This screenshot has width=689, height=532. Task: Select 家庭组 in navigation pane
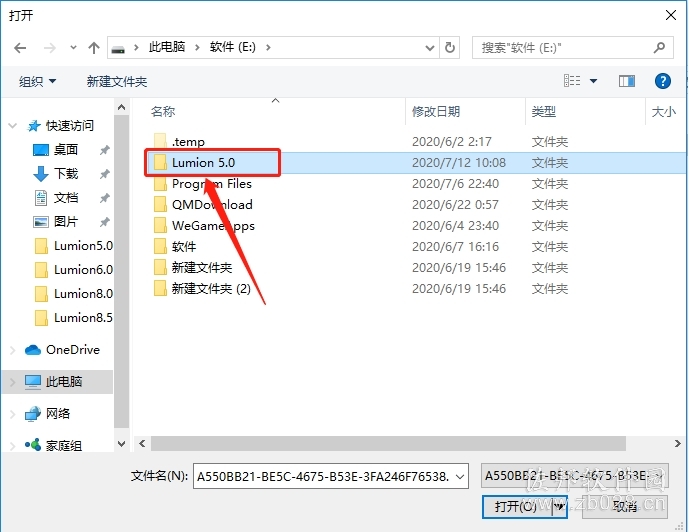tap(64, 445)
